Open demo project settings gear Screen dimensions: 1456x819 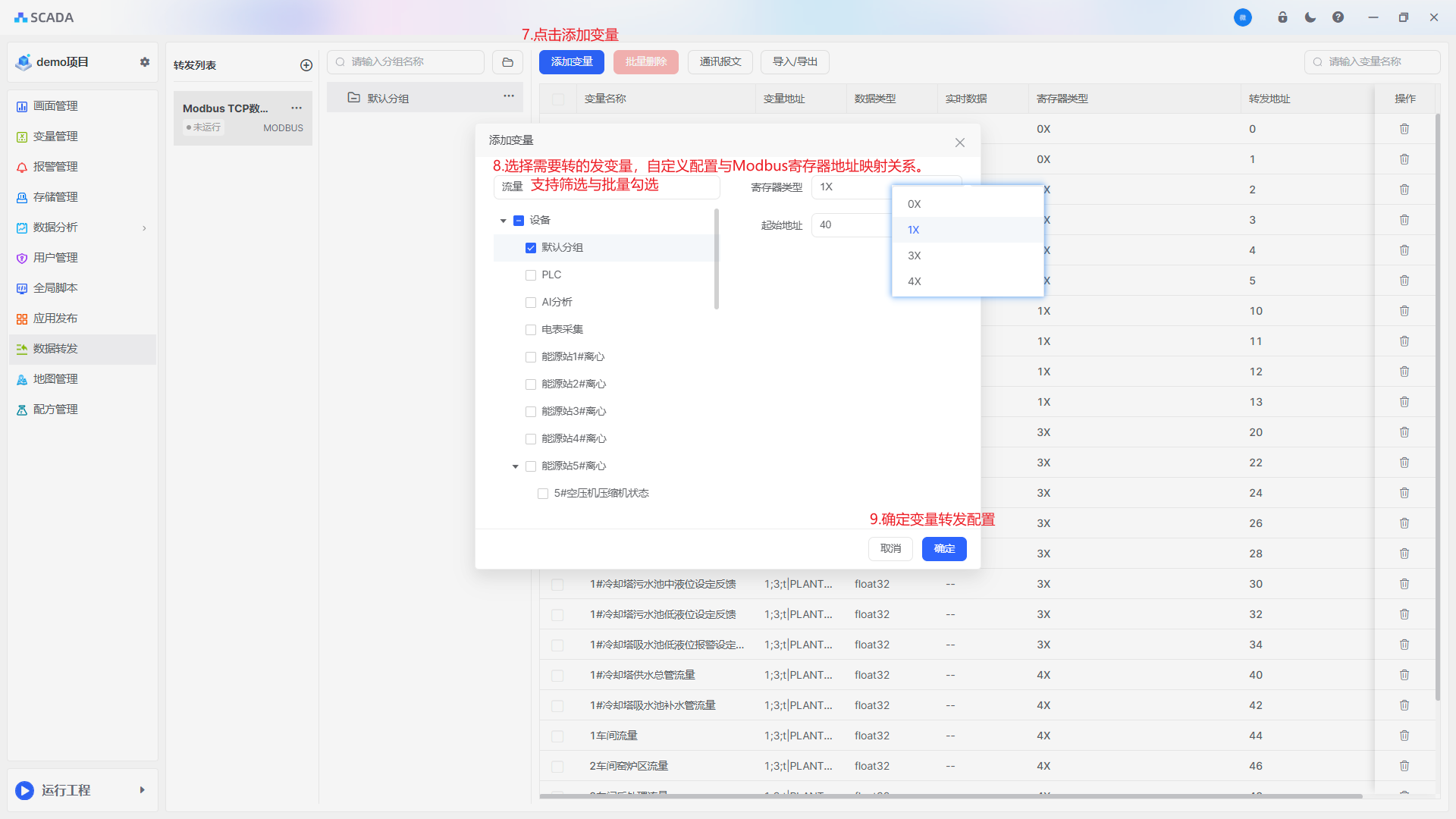click(144, 62)
